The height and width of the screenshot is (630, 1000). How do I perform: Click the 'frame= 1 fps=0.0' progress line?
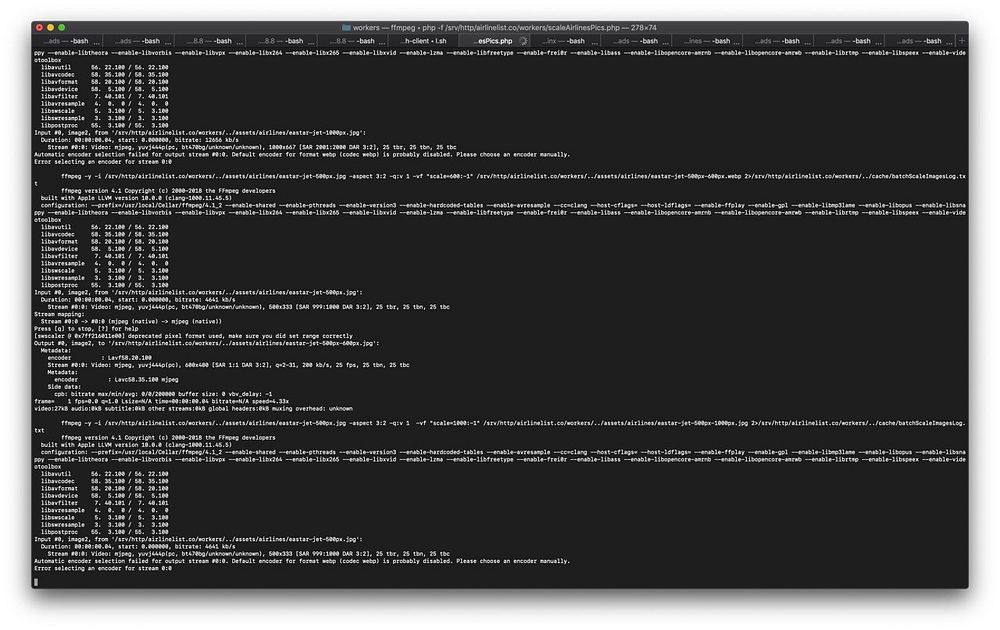click(161, 402)
